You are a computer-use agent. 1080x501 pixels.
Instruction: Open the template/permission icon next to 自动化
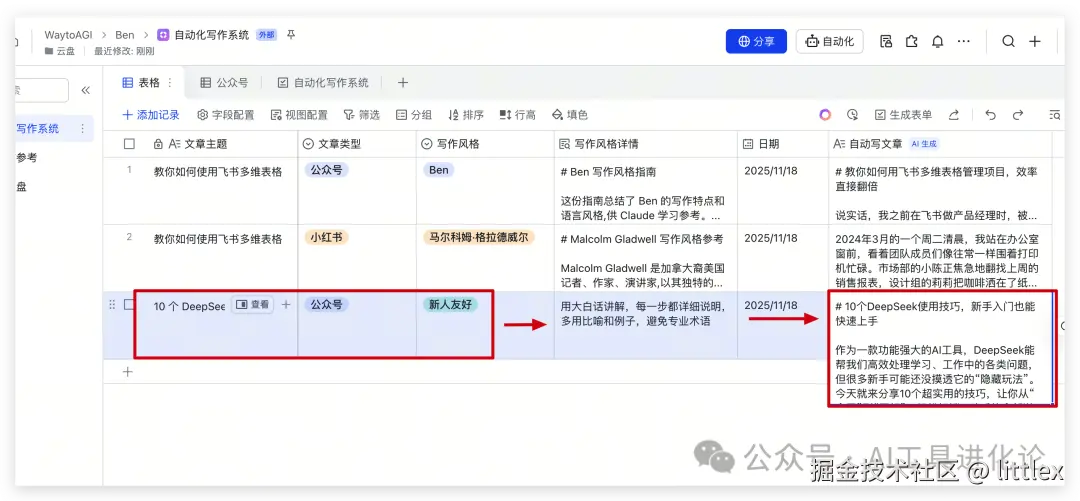pyautogui.click(x=886, y=41)
